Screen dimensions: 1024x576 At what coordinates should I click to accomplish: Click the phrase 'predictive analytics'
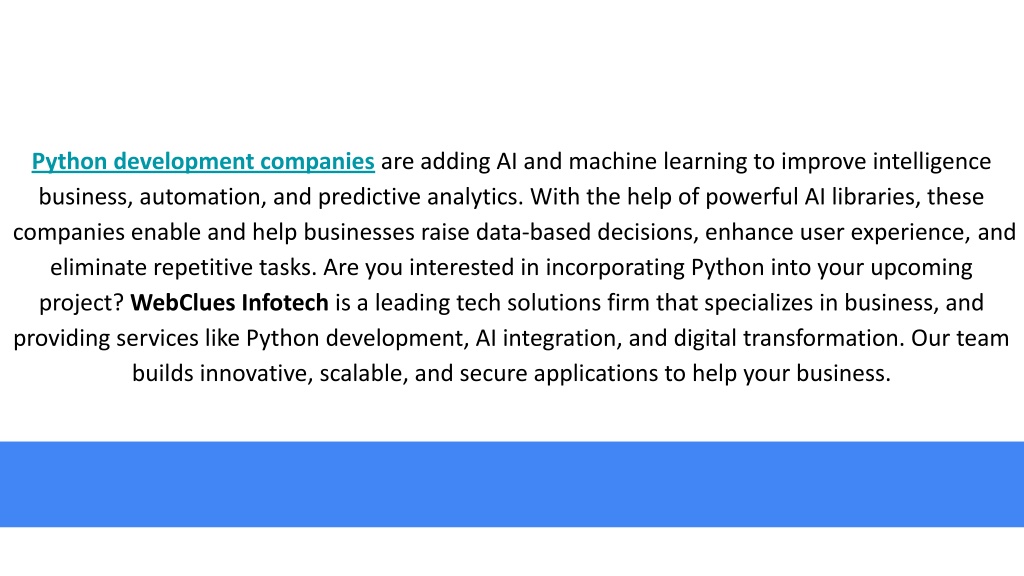coord(421,197)
